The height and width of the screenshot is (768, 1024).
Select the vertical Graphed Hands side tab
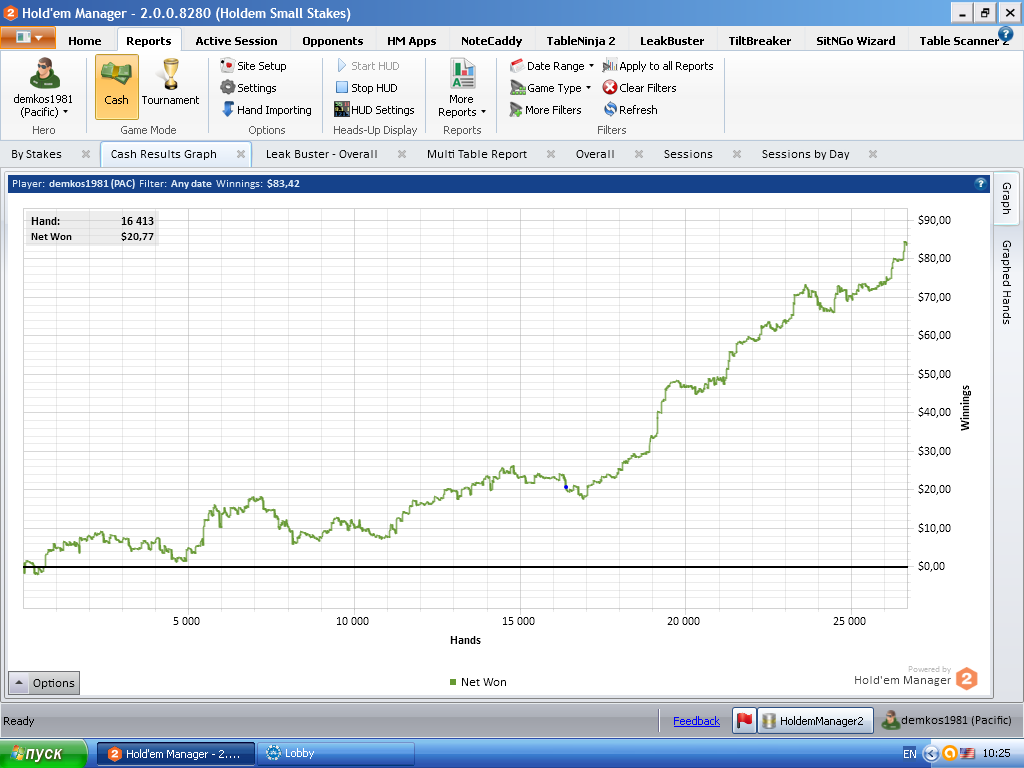[1006, 282]
